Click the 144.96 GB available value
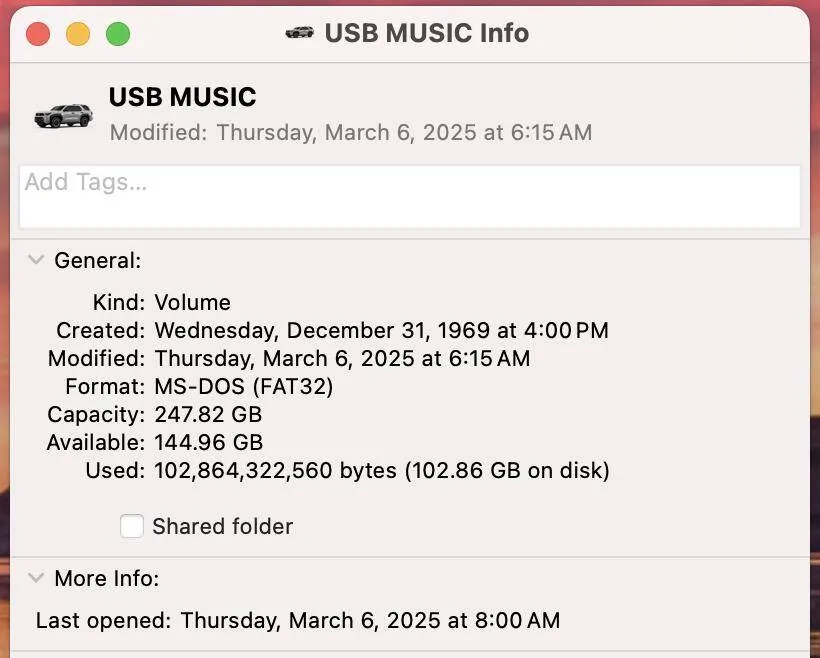The width and height of the screenshot is (820, 658). [208, 442]
